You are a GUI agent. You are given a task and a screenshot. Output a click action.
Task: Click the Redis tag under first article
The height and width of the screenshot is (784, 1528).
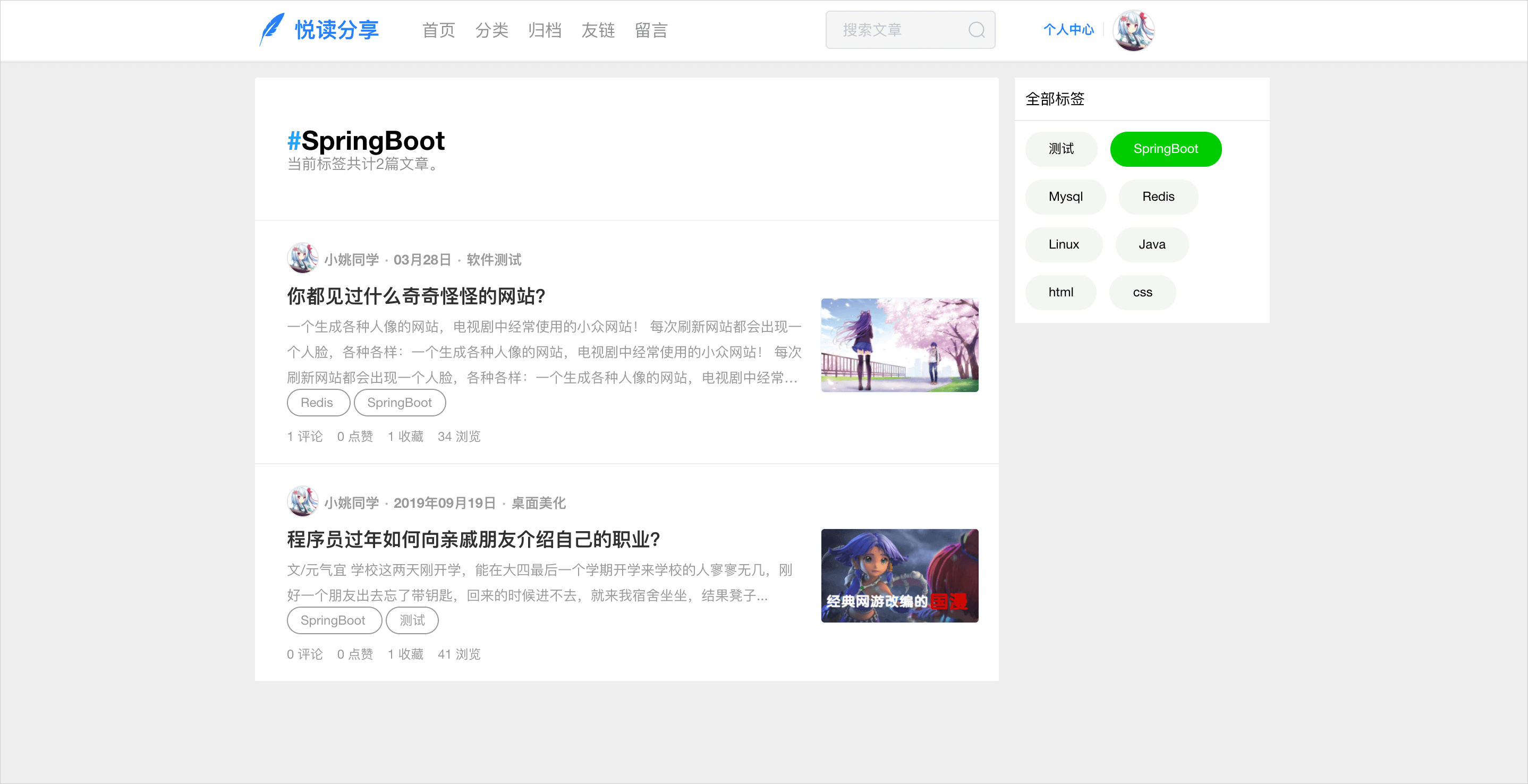coord(317,403)
